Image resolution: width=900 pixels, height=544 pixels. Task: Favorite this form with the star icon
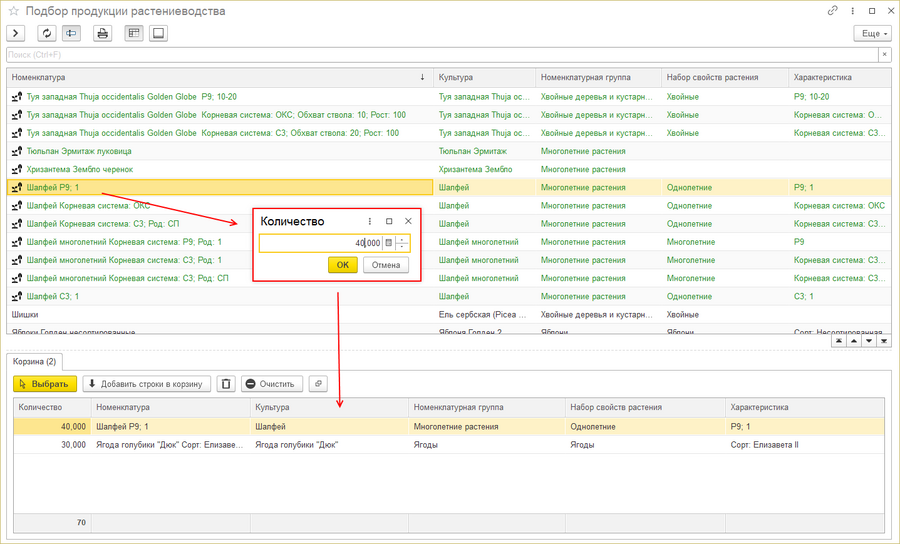[x=13, y=11]
